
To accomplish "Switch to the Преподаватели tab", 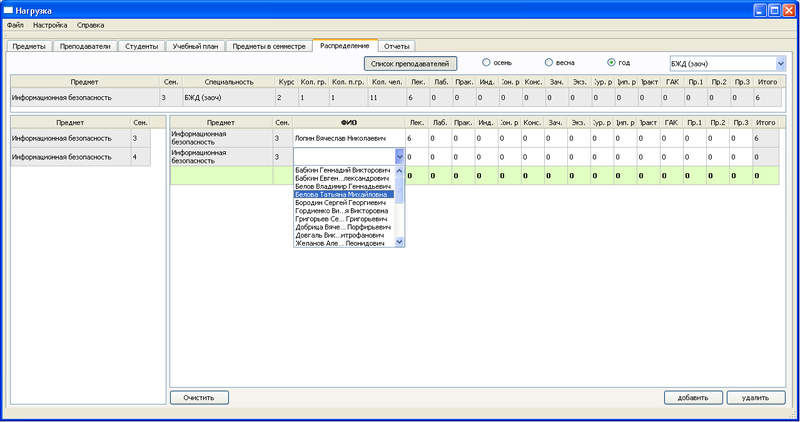I will tap(85, 46).
